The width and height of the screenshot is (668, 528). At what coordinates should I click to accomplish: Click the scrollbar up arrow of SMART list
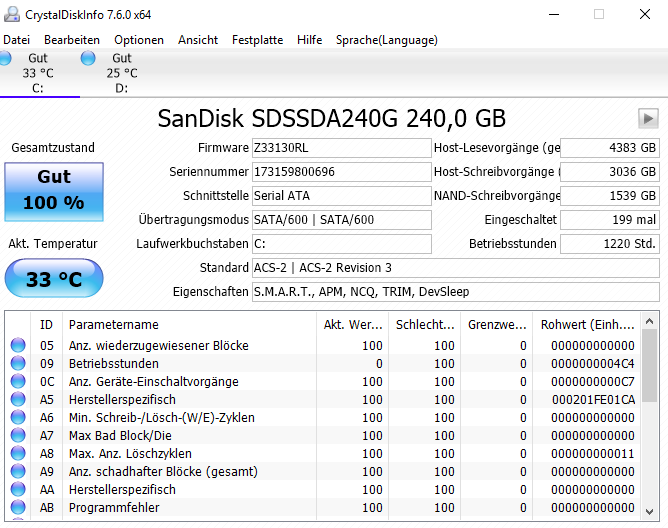tap(649, 321)
